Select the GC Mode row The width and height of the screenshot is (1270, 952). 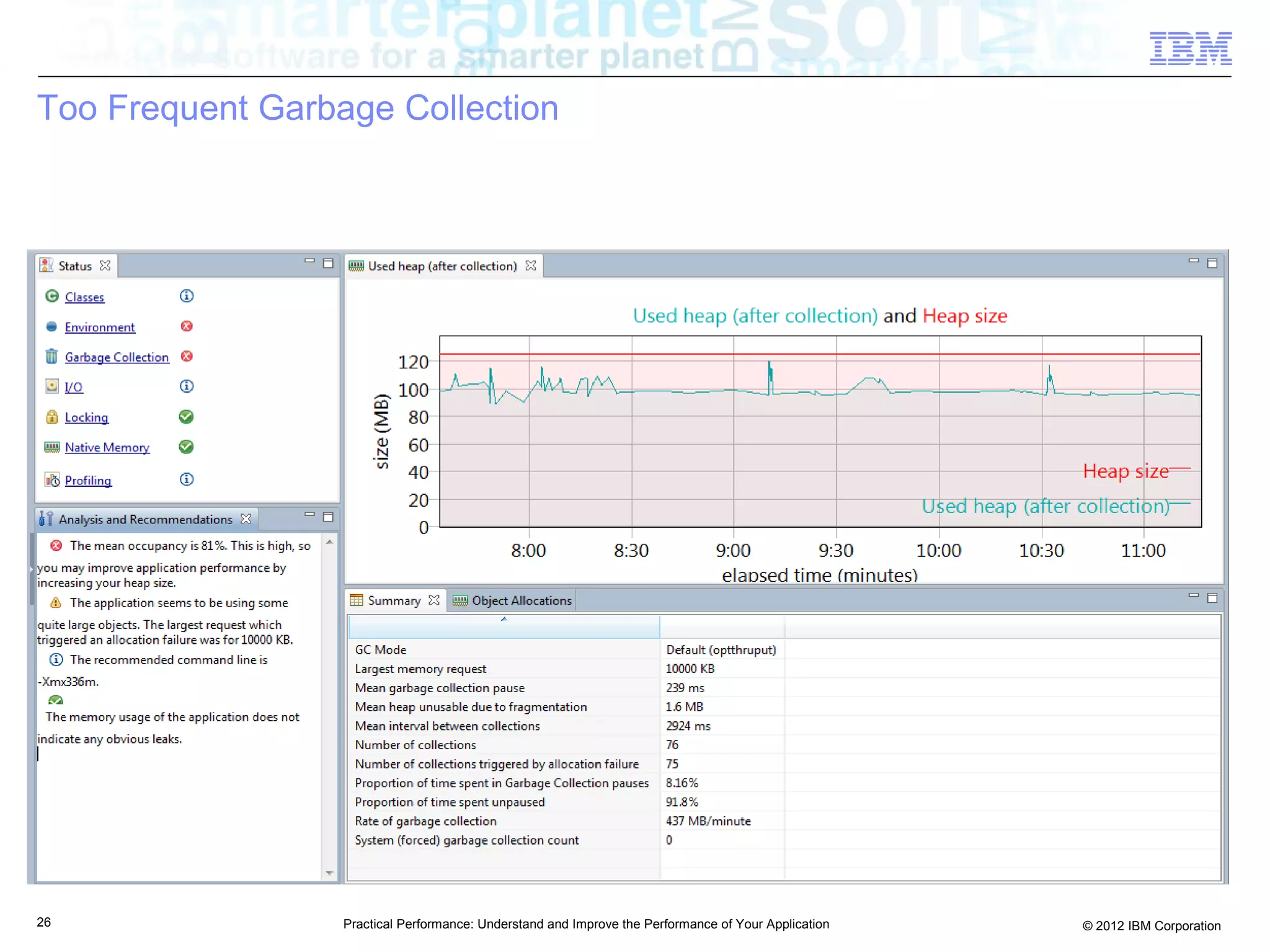[784, 649]
